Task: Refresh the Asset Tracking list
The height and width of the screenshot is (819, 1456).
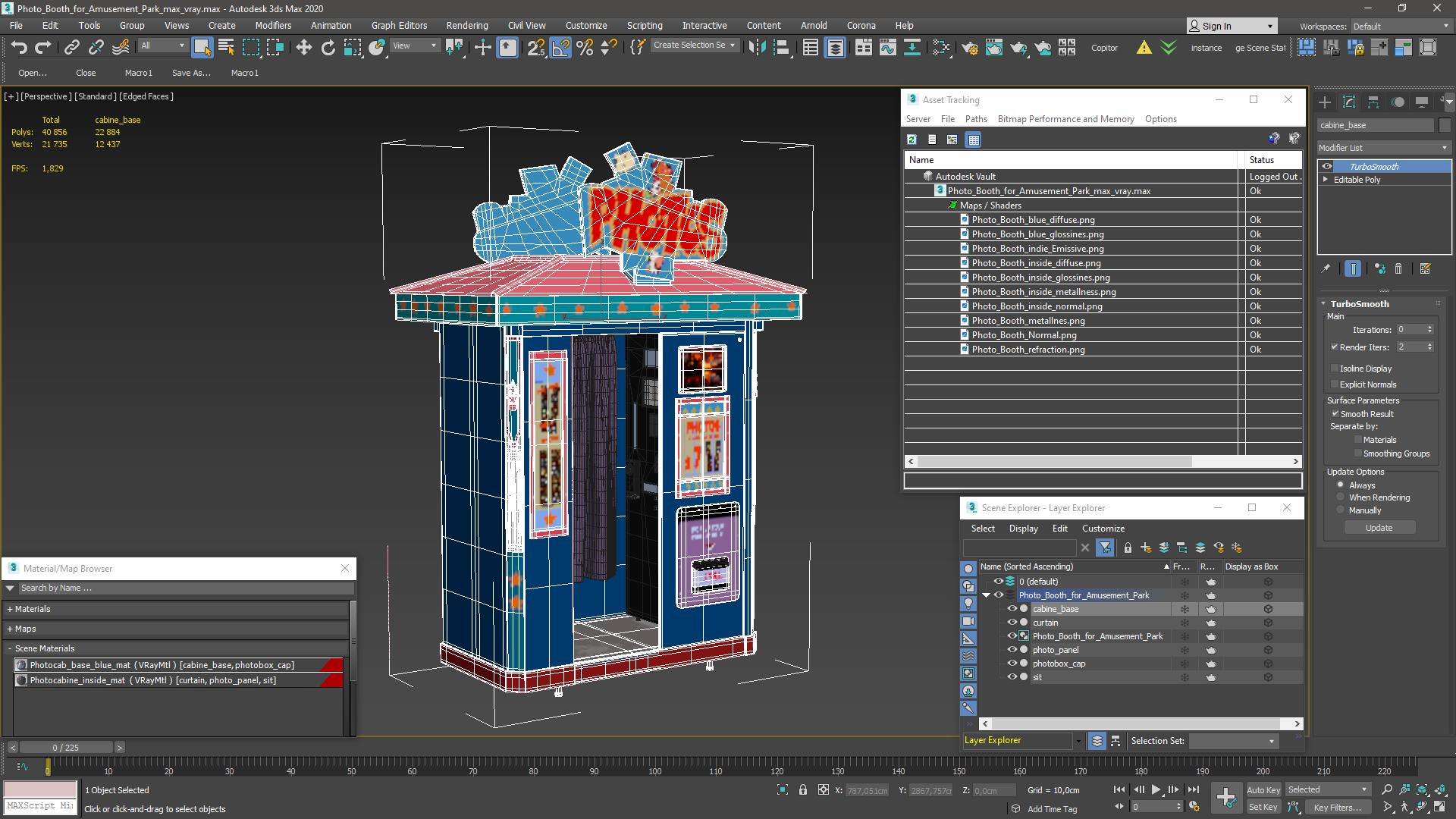Action: [912, 140]
